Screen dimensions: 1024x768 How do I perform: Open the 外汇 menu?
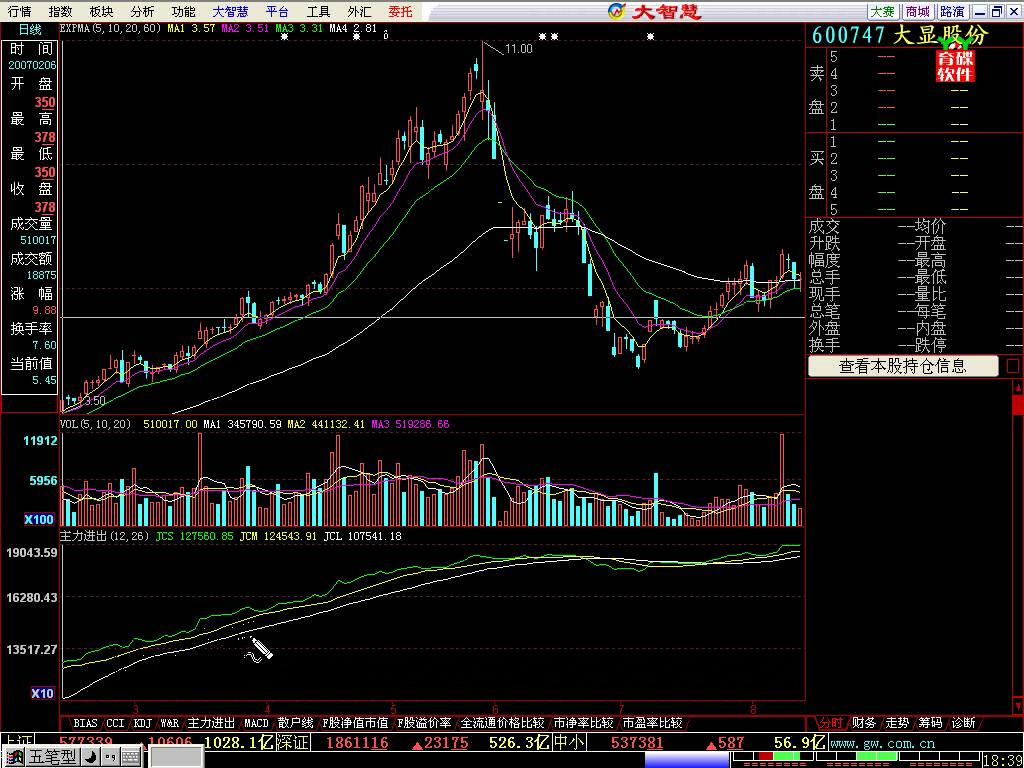point(359,11)
